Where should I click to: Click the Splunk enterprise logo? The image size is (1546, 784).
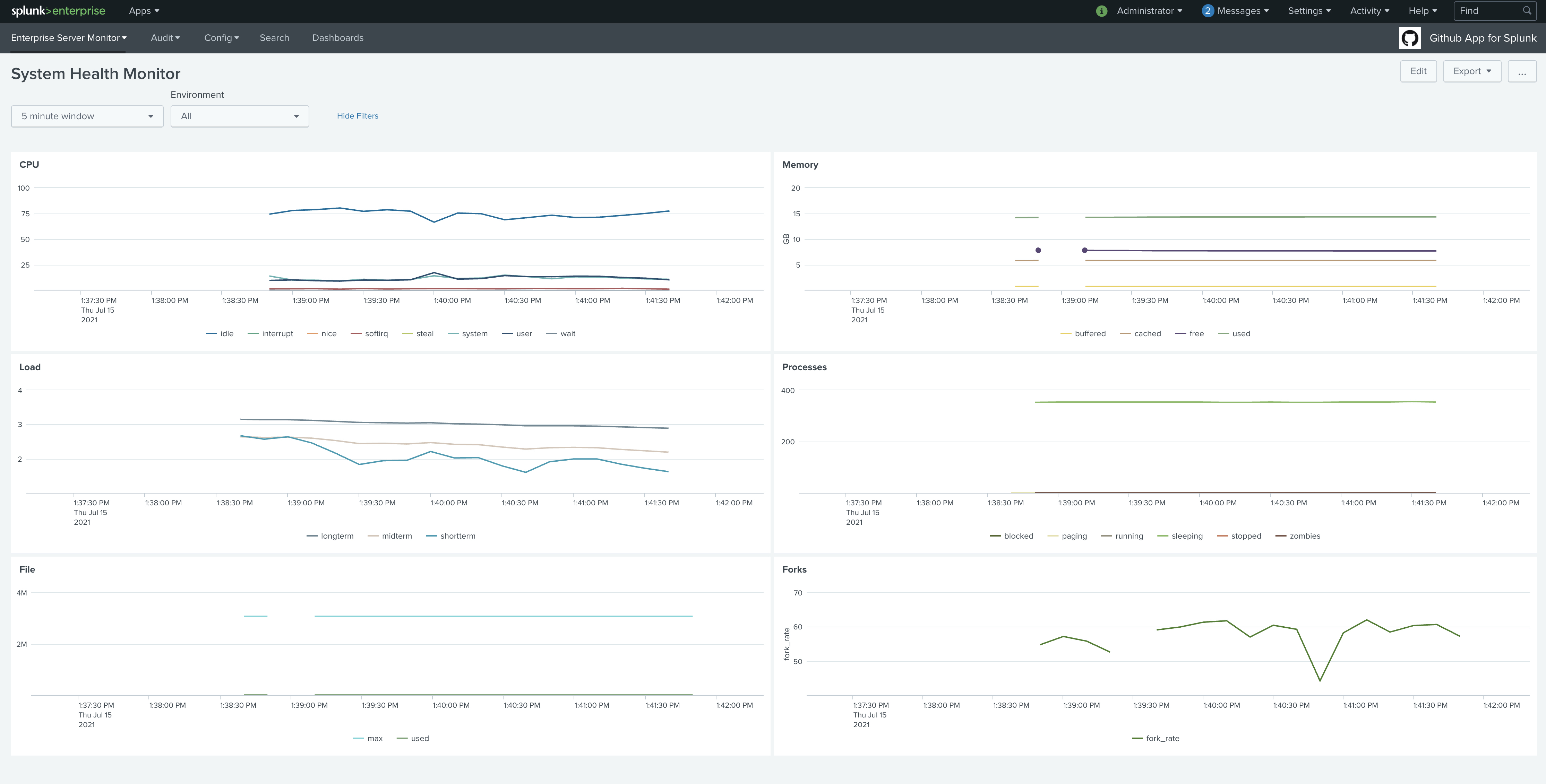coord(58,11)
